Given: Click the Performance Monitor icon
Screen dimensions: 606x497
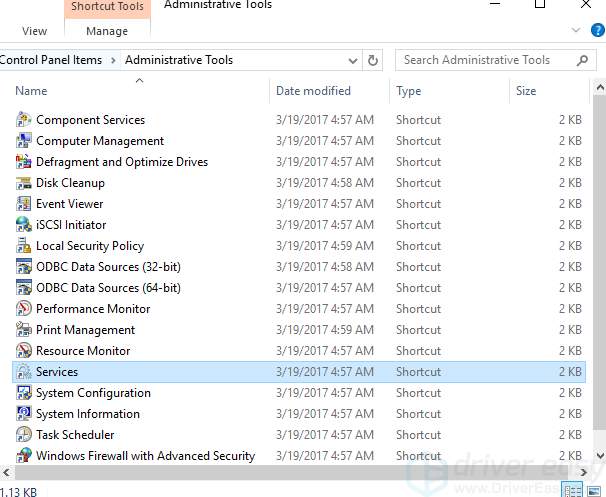Looking at the screenshot, I should point(24,309).
